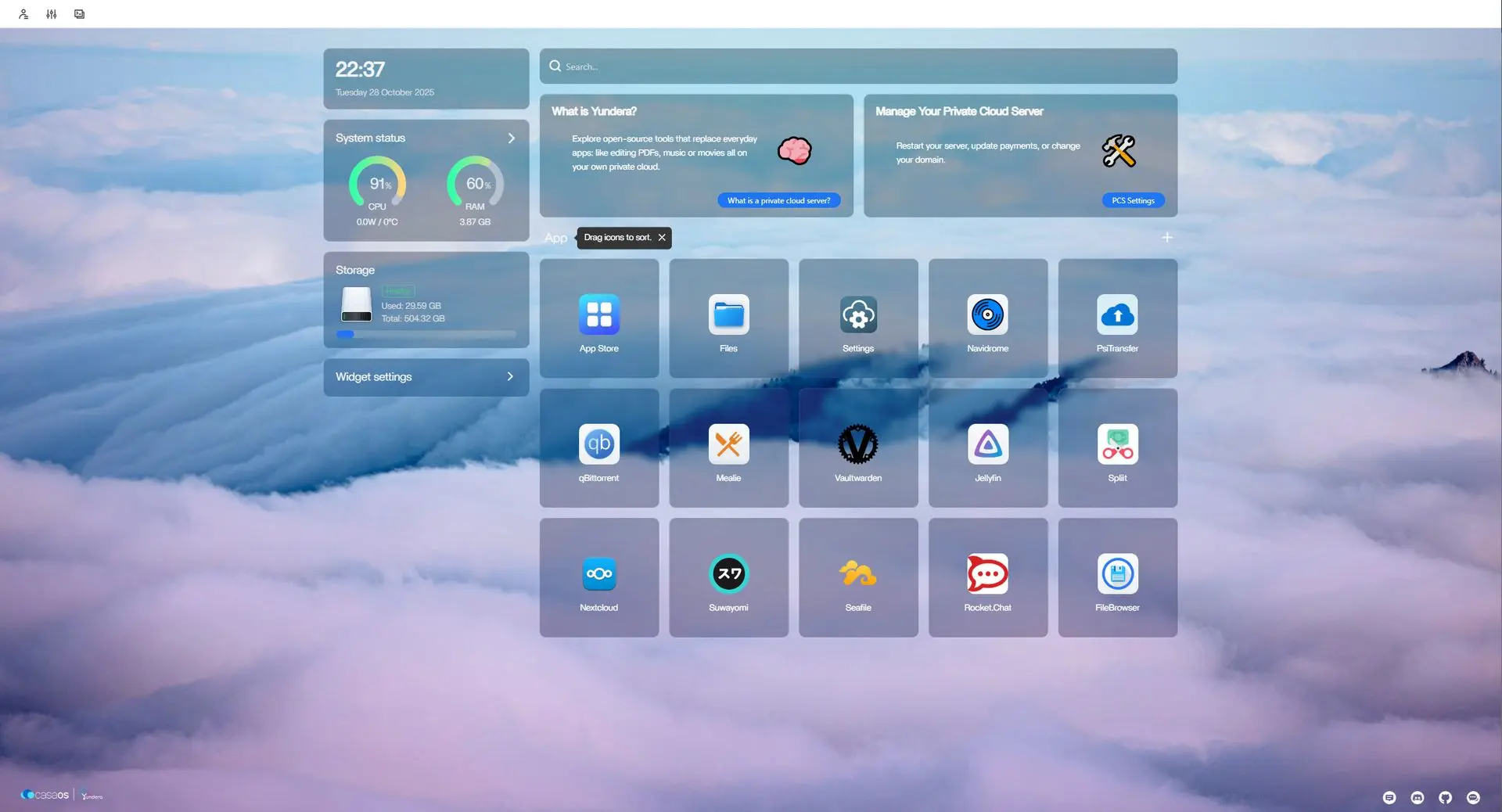Open the Seafile app

857,575
